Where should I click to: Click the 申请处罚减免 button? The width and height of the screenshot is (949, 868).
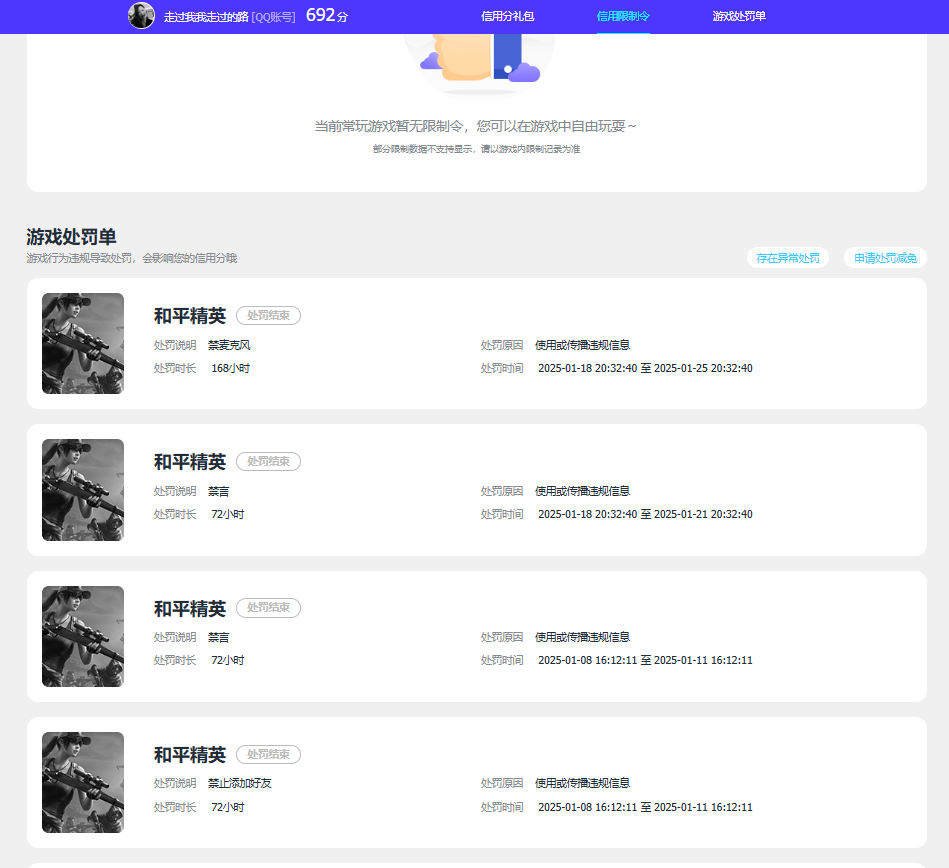[885, 258]
